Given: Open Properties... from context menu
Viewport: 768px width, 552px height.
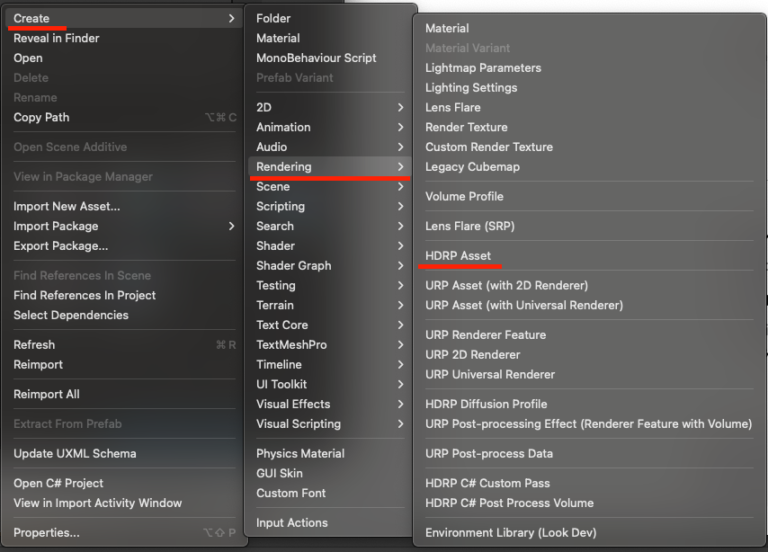Looking at the screenshot, I should (46, 533).
